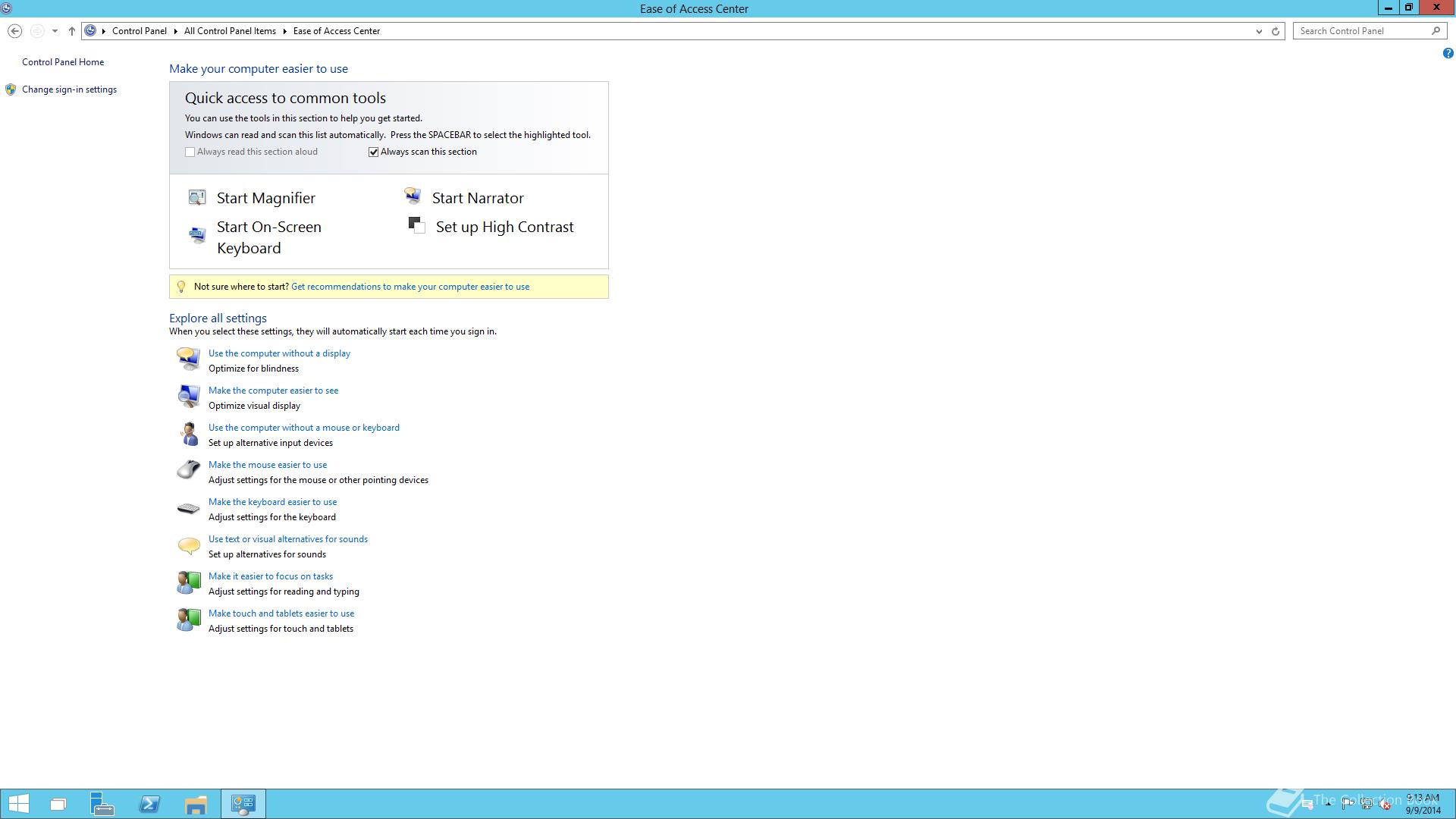1456x819 pixels.
Task: Click person icon for no mouse or keyboard
Action: [x=188, y=434]
